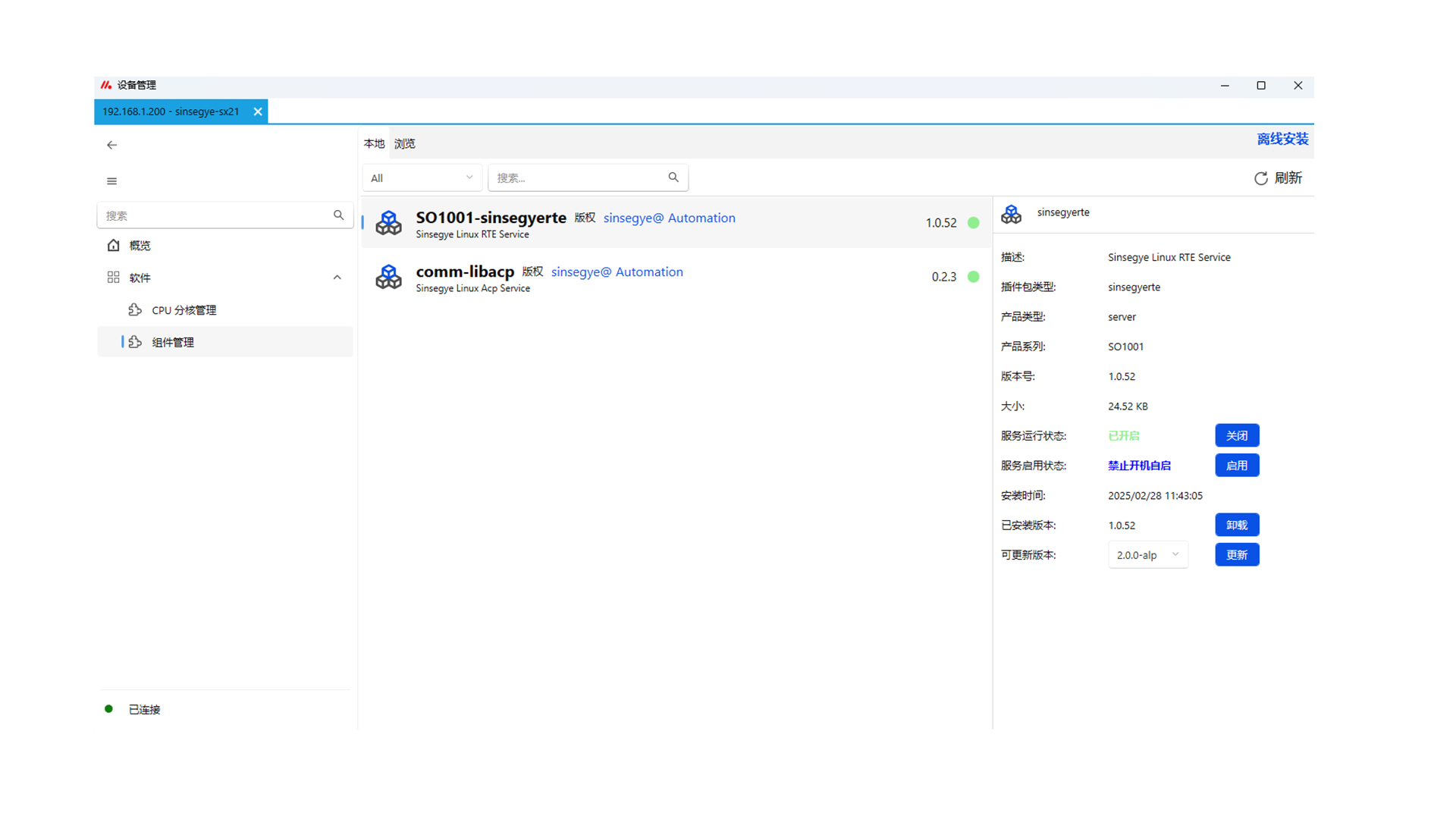This screenshot has height=819, width=1456.
Task: Collapse the 软件 section chevron
Action: (x=337, y=278)
